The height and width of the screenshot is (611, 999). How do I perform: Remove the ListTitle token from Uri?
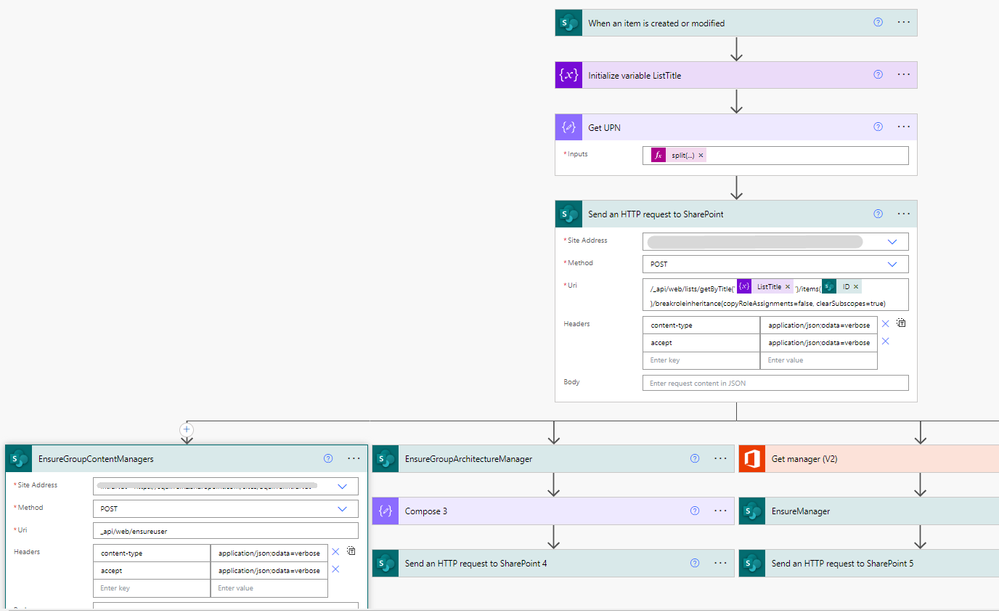pyautogui.click(x=787, y=287)
